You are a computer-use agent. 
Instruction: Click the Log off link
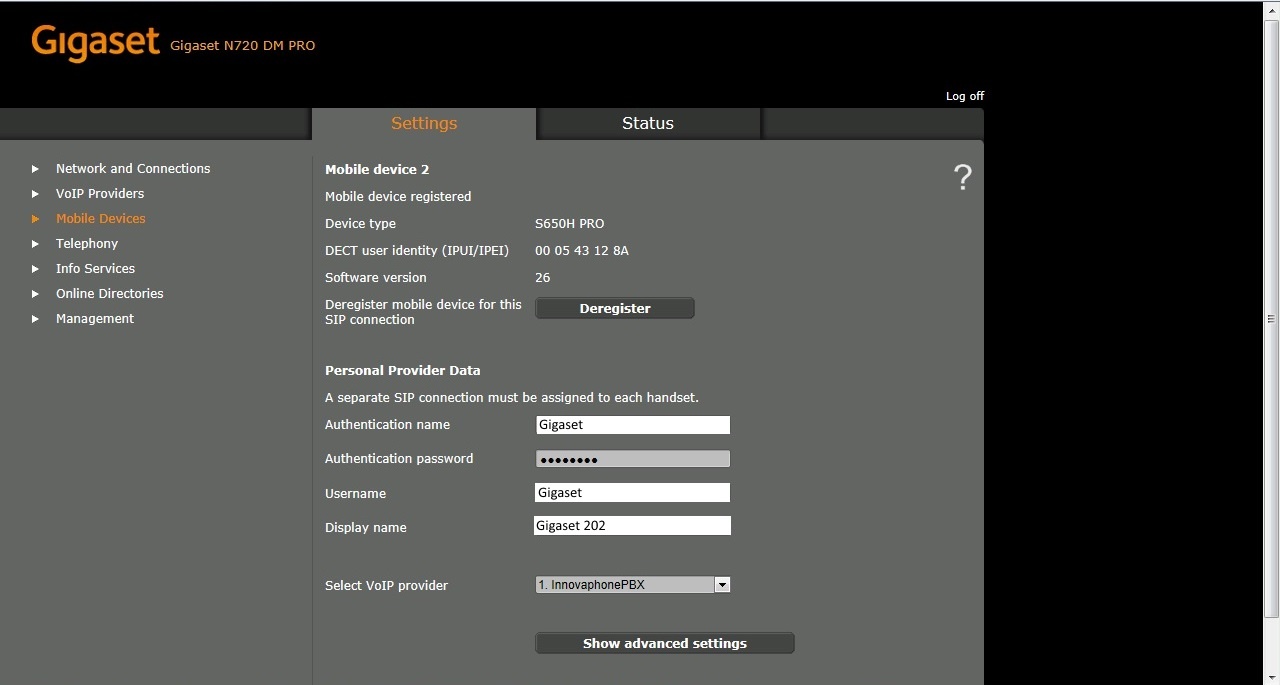pyautogui.click(x=965, y=96)
